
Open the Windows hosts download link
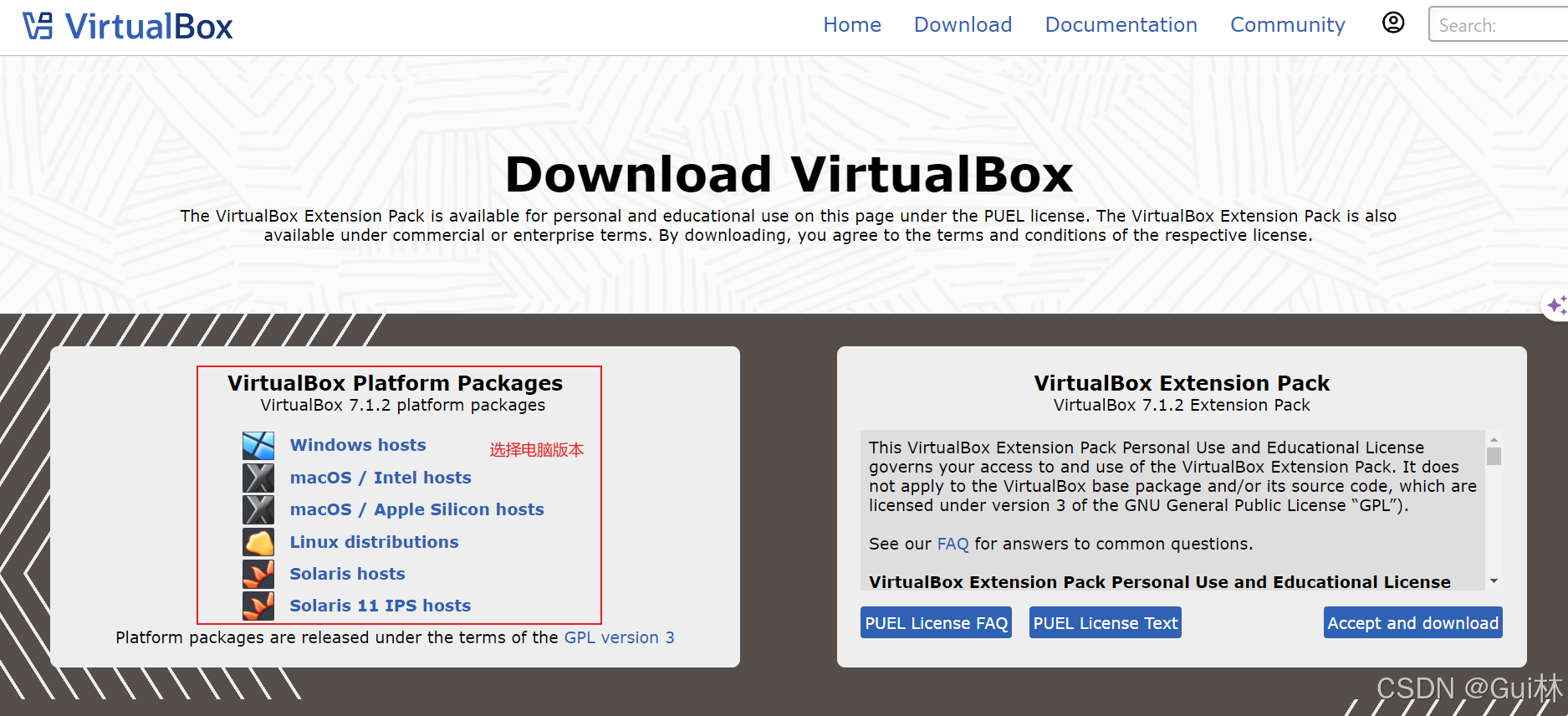point(358,445)
